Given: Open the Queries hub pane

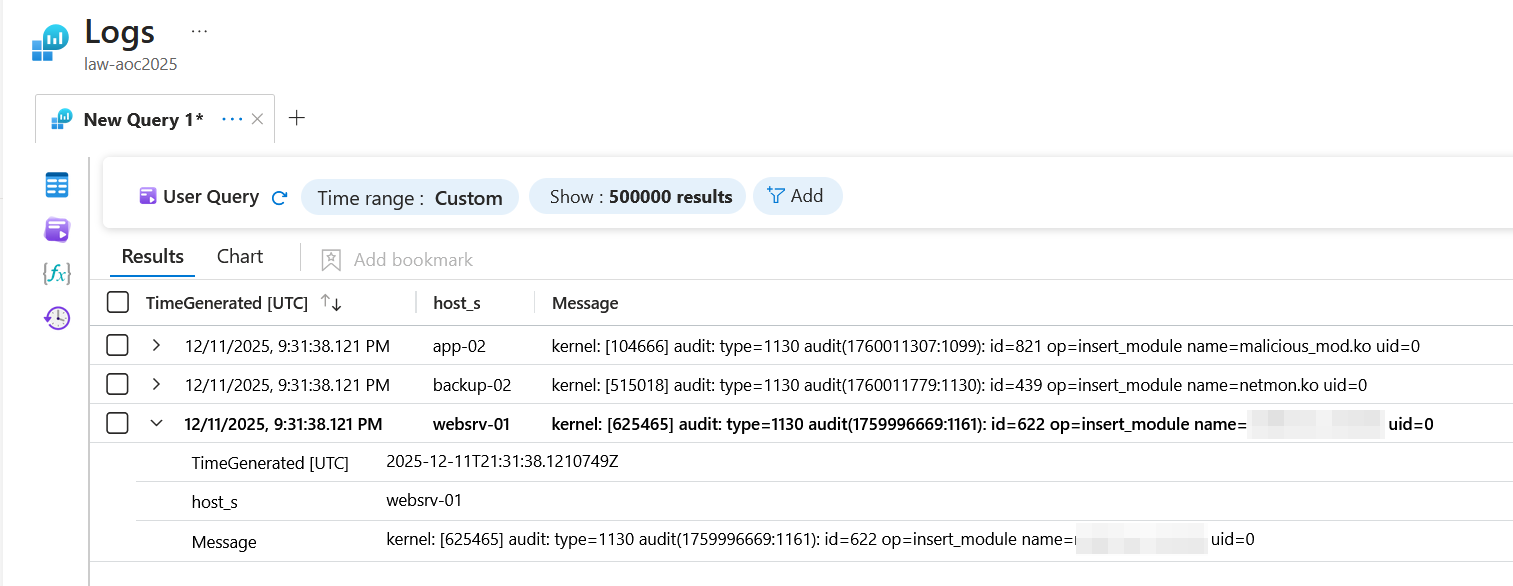Looking at the screenshot, I should pyautogui.click(x=57, y=229).
